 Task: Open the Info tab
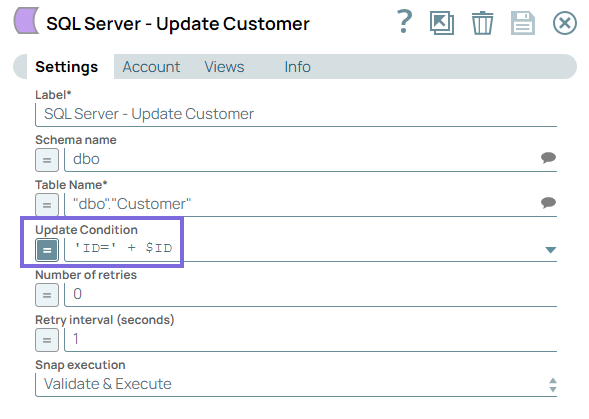(x=298, y=67)
